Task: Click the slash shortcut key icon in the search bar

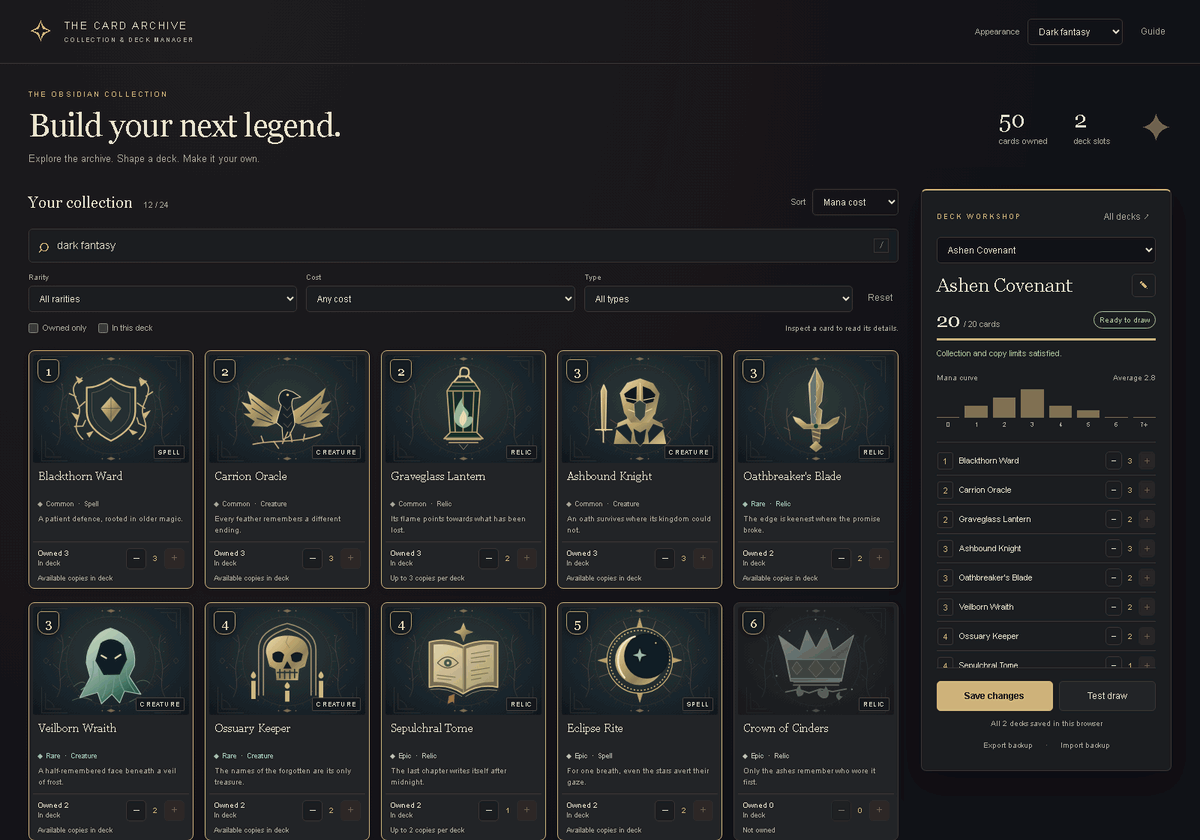Action: (881, 245)
